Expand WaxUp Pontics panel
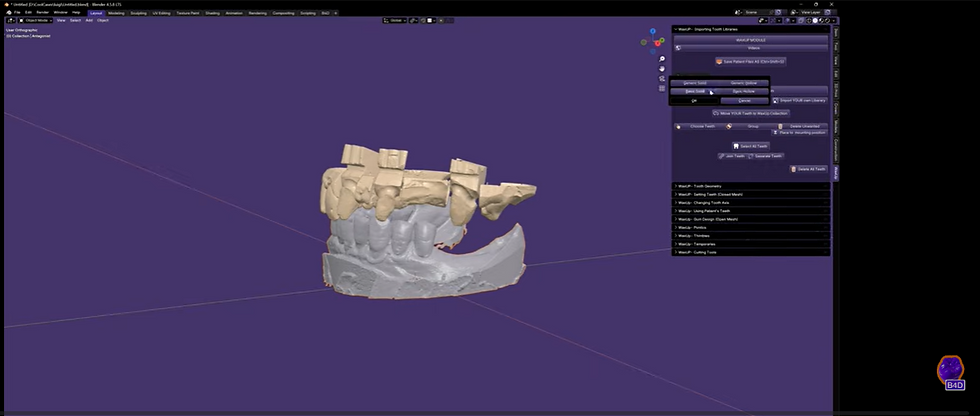The image size is (980, 416). [x=751, y=227]
